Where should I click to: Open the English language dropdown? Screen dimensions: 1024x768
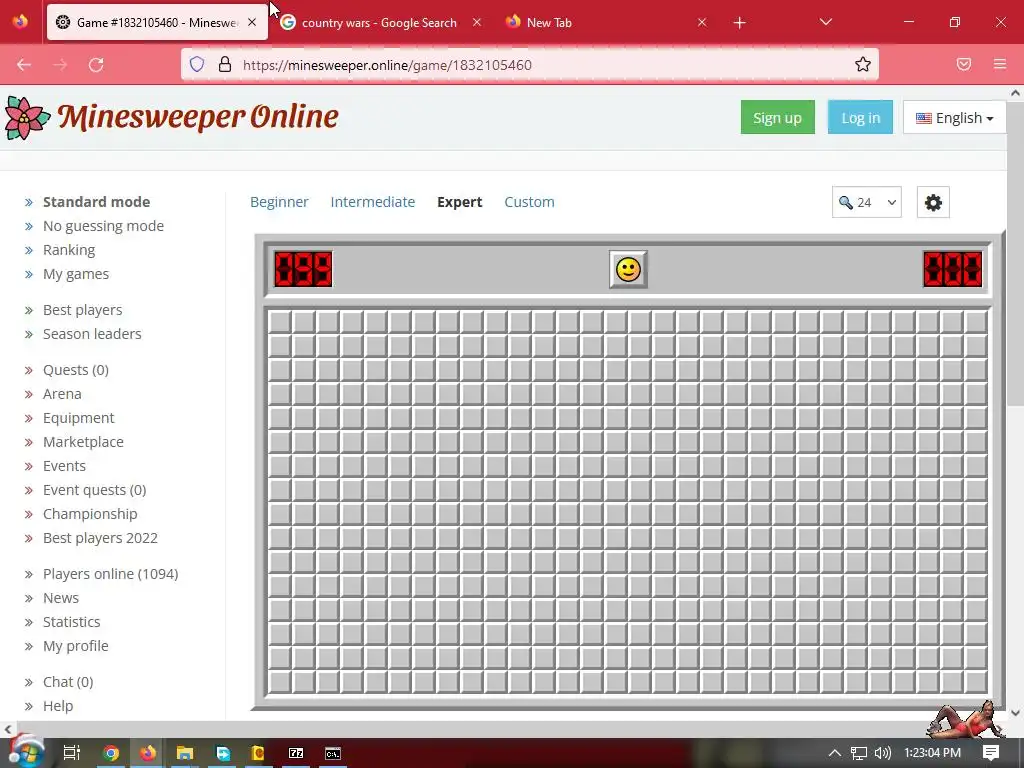[x=954, y=118]
